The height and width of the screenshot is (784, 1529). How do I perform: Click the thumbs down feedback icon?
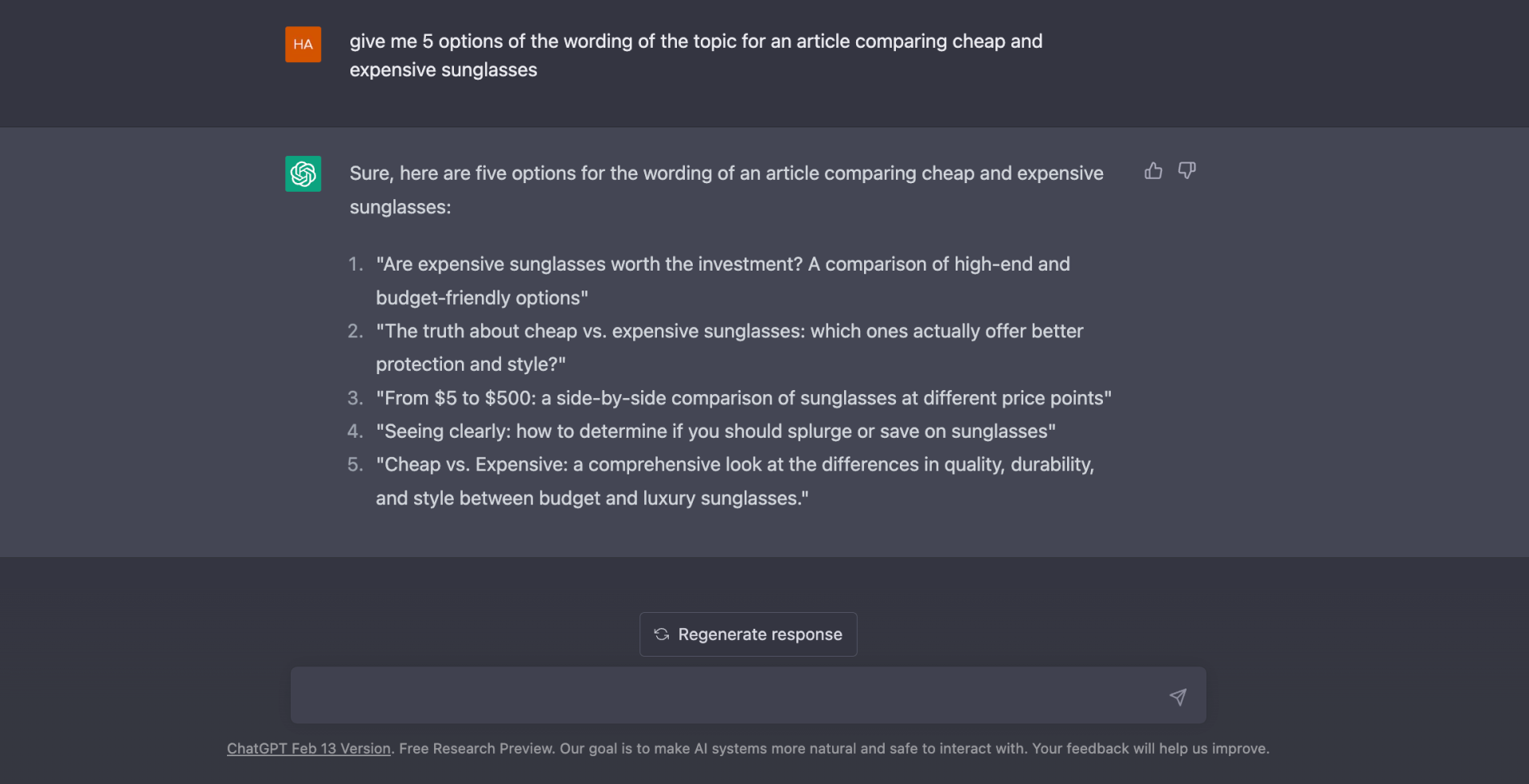[x=1187, y=171]
